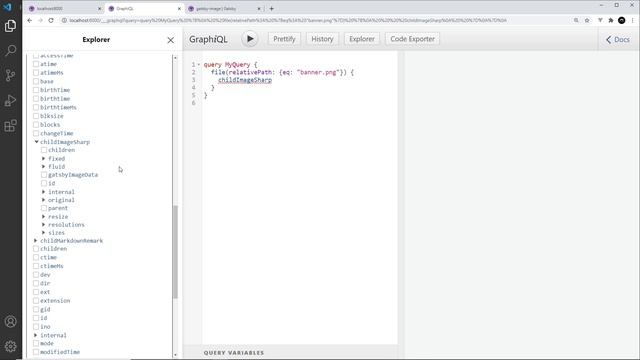
Task: Click the funnel icon in the browser toolbar
Action: pos(600,20)
